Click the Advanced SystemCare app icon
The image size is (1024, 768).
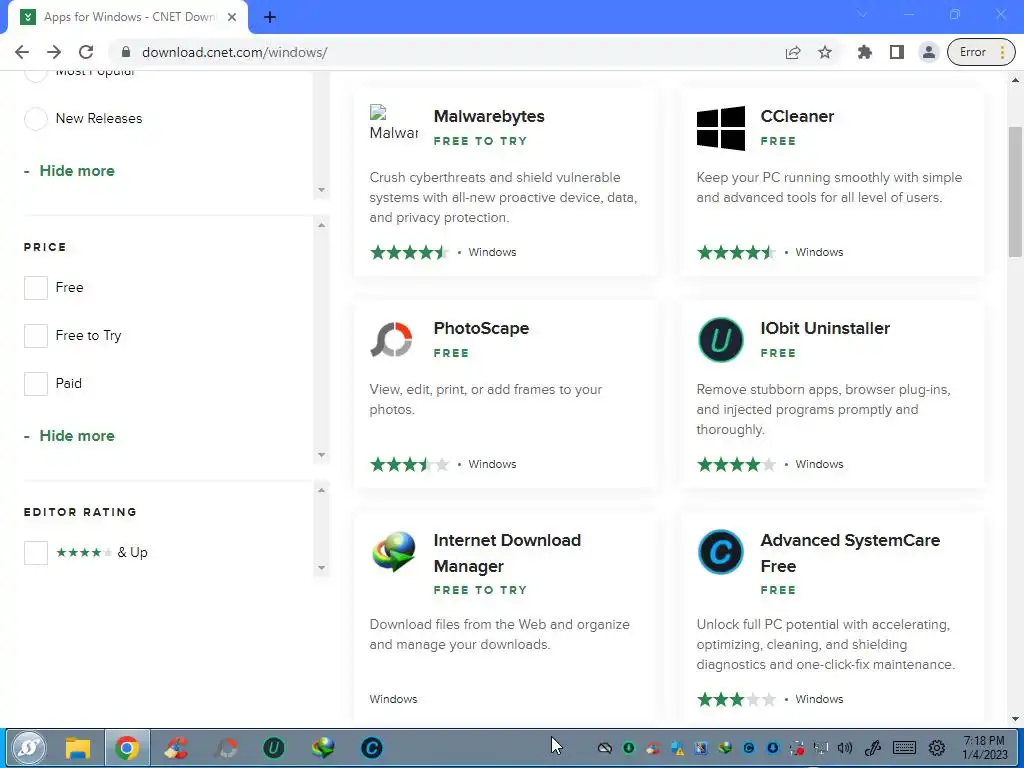click(x=720, y=552)
